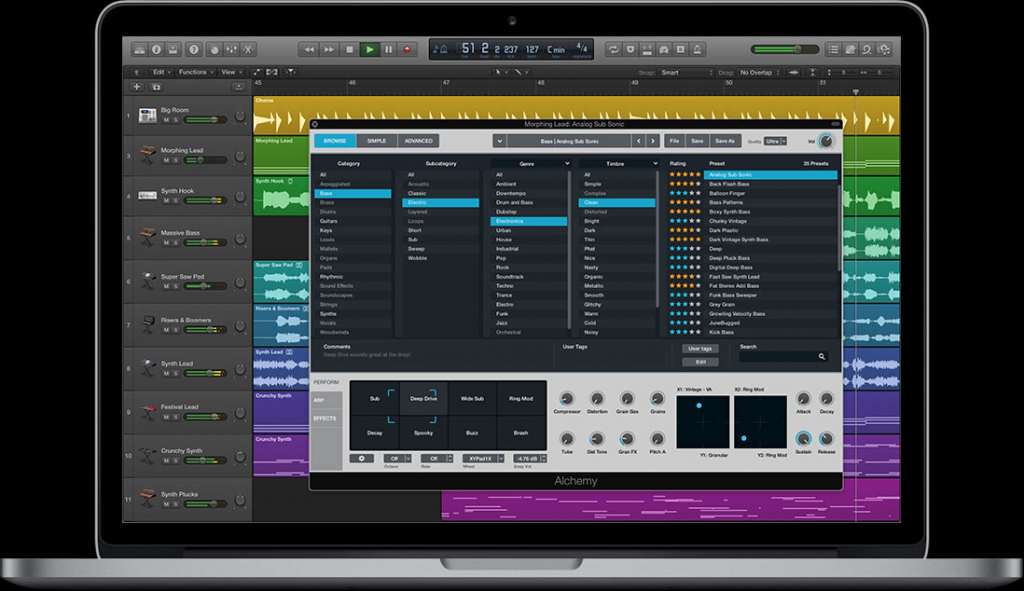
Task: Solo the Synth Hook track
Action: (x=176, y=201)
